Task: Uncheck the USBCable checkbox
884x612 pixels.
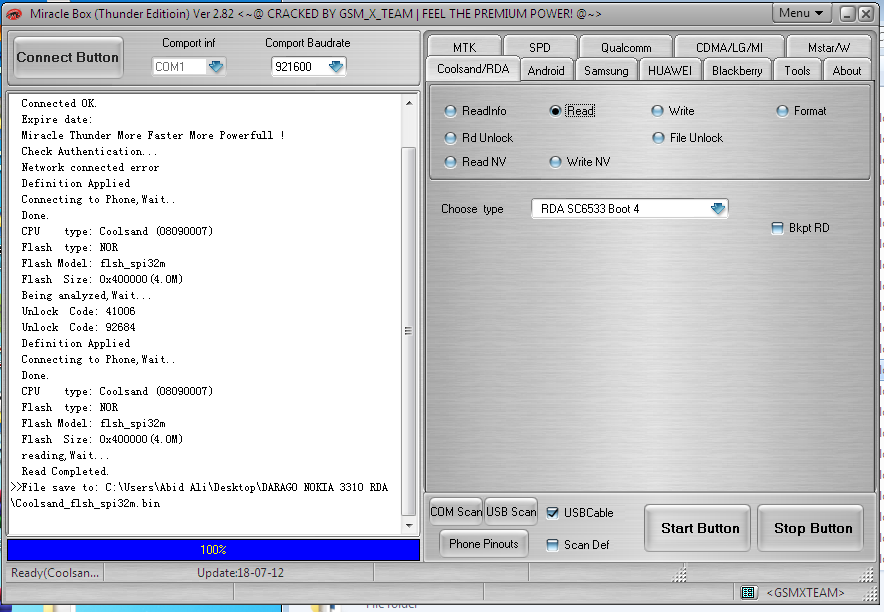Action: (x=552, y=513)
